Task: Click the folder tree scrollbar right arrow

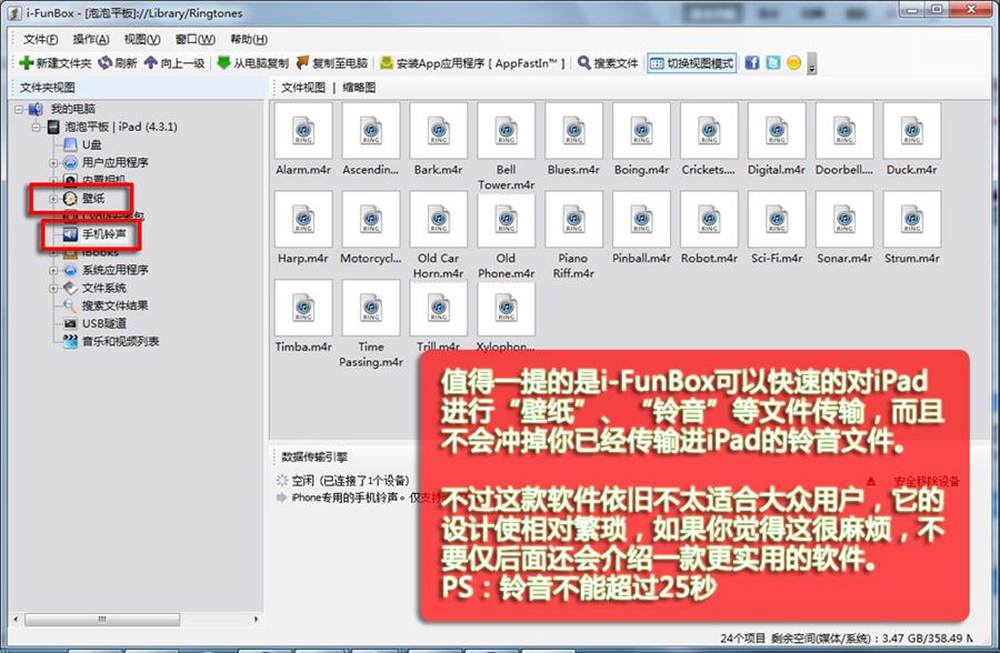Action: coord(256,619)
